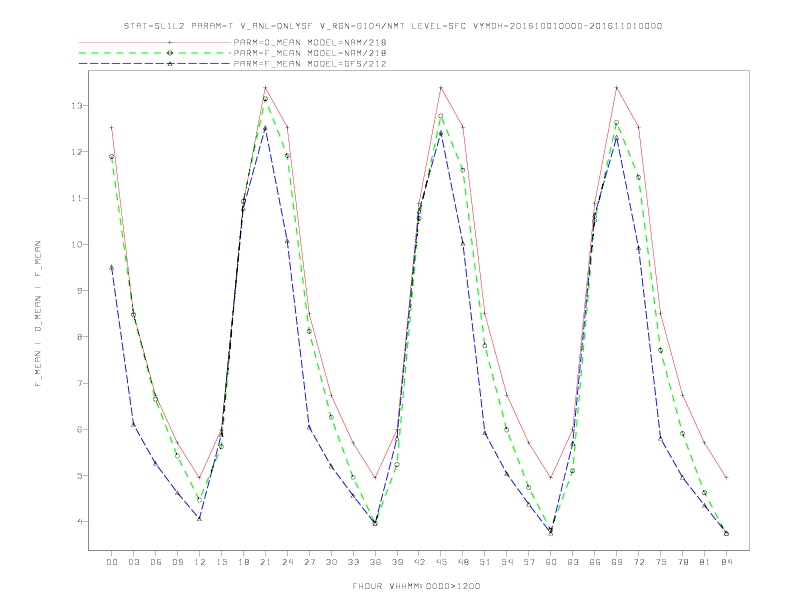Screen dimensions: 792x612
Task: Click y-axis tick value 9
Action: [79, 291]
